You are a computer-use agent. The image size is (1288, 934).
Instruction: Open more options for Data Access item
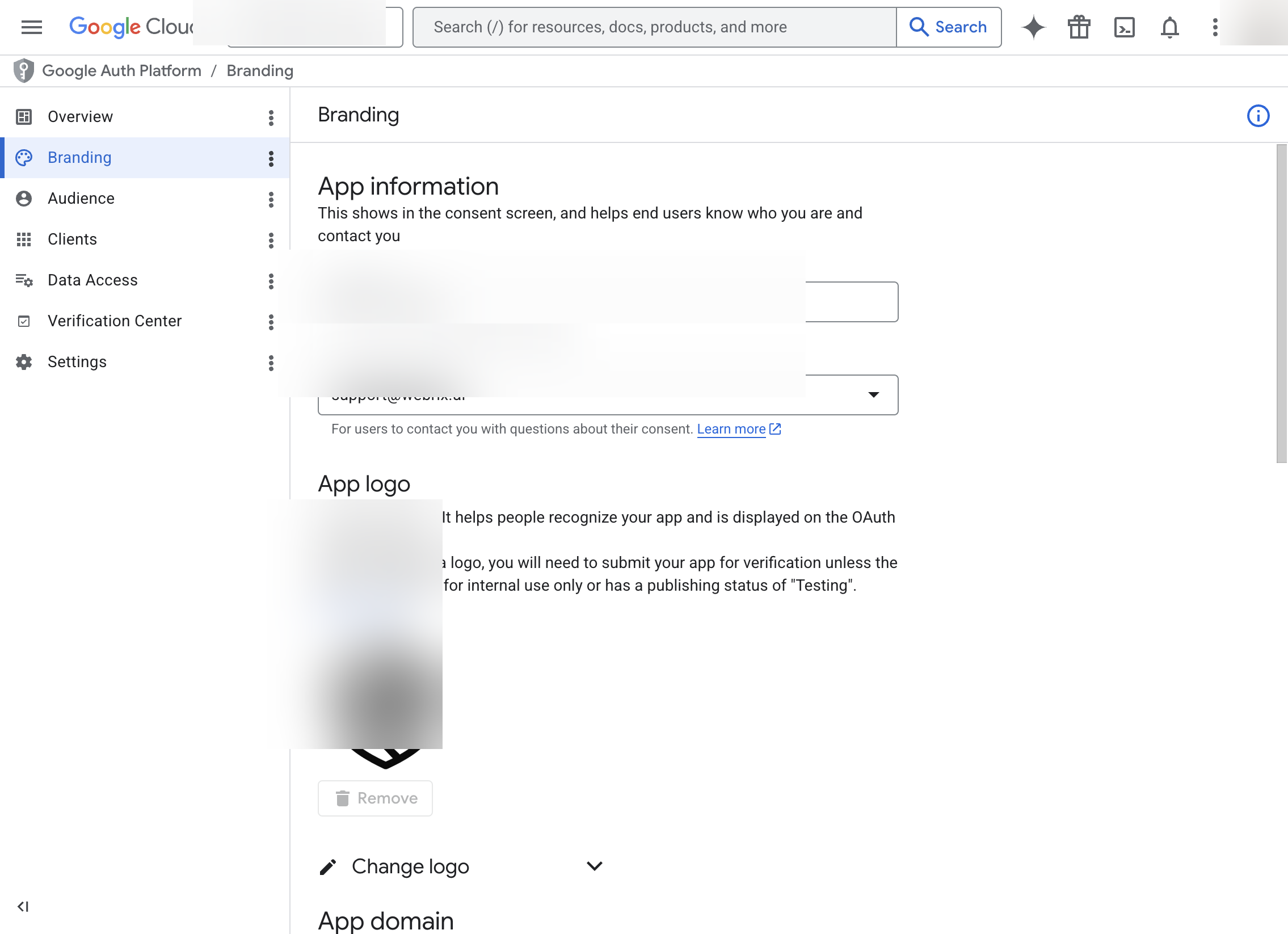pyautogui.click(x=271, y=281)
